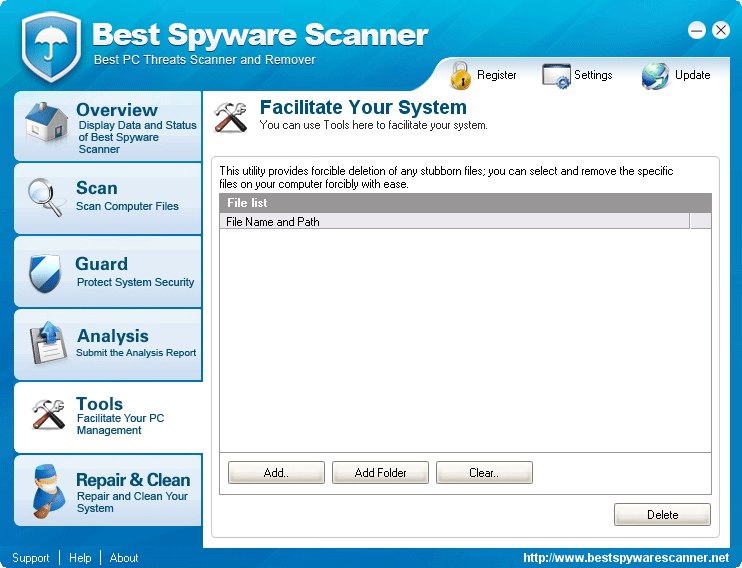The height and width of the screenshot is (568, 742).
Task: Click the Register text label
Action: pyautogui.click(x=496, y=75)
